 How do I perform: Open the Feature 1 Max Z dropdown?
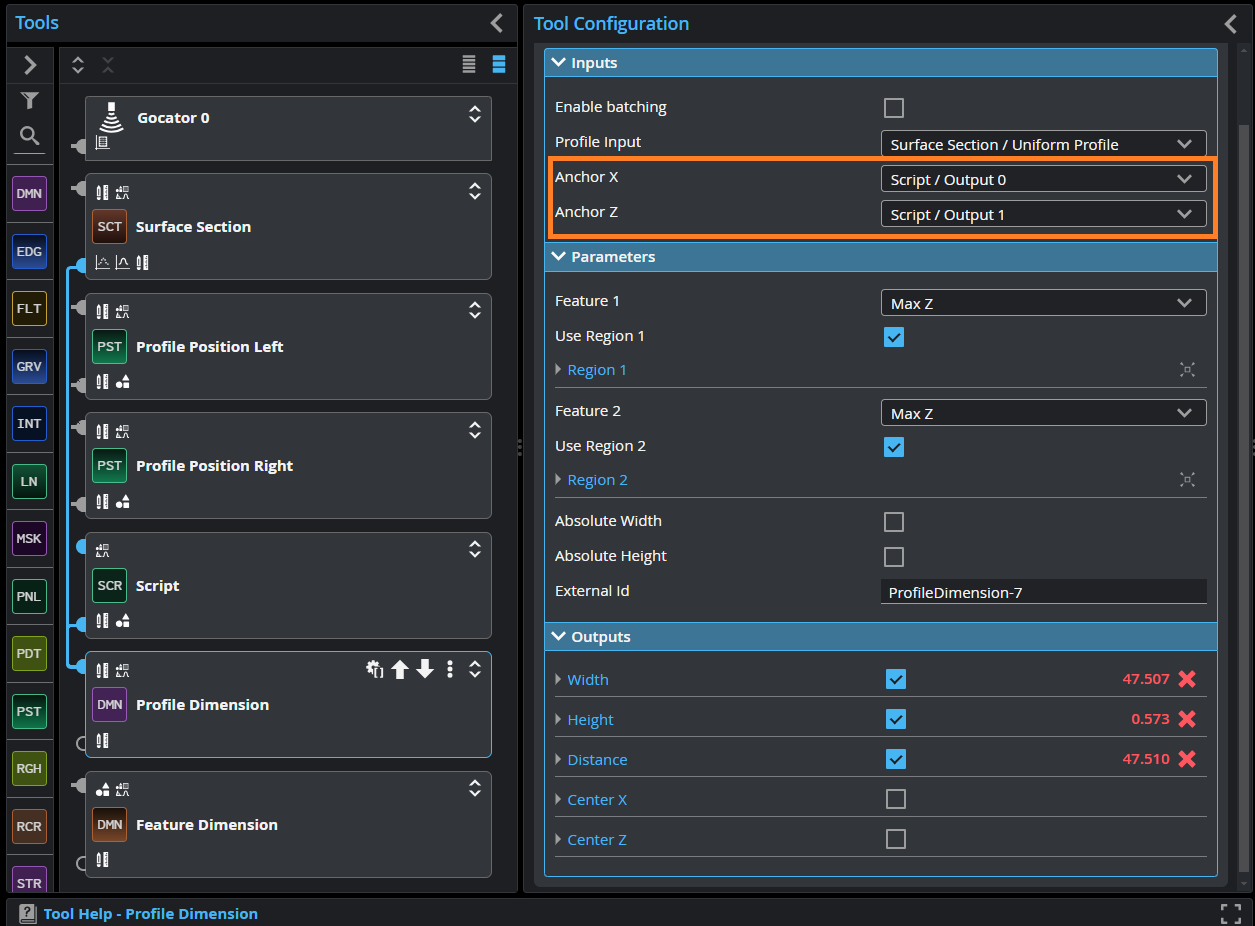tap(1043, 303)
